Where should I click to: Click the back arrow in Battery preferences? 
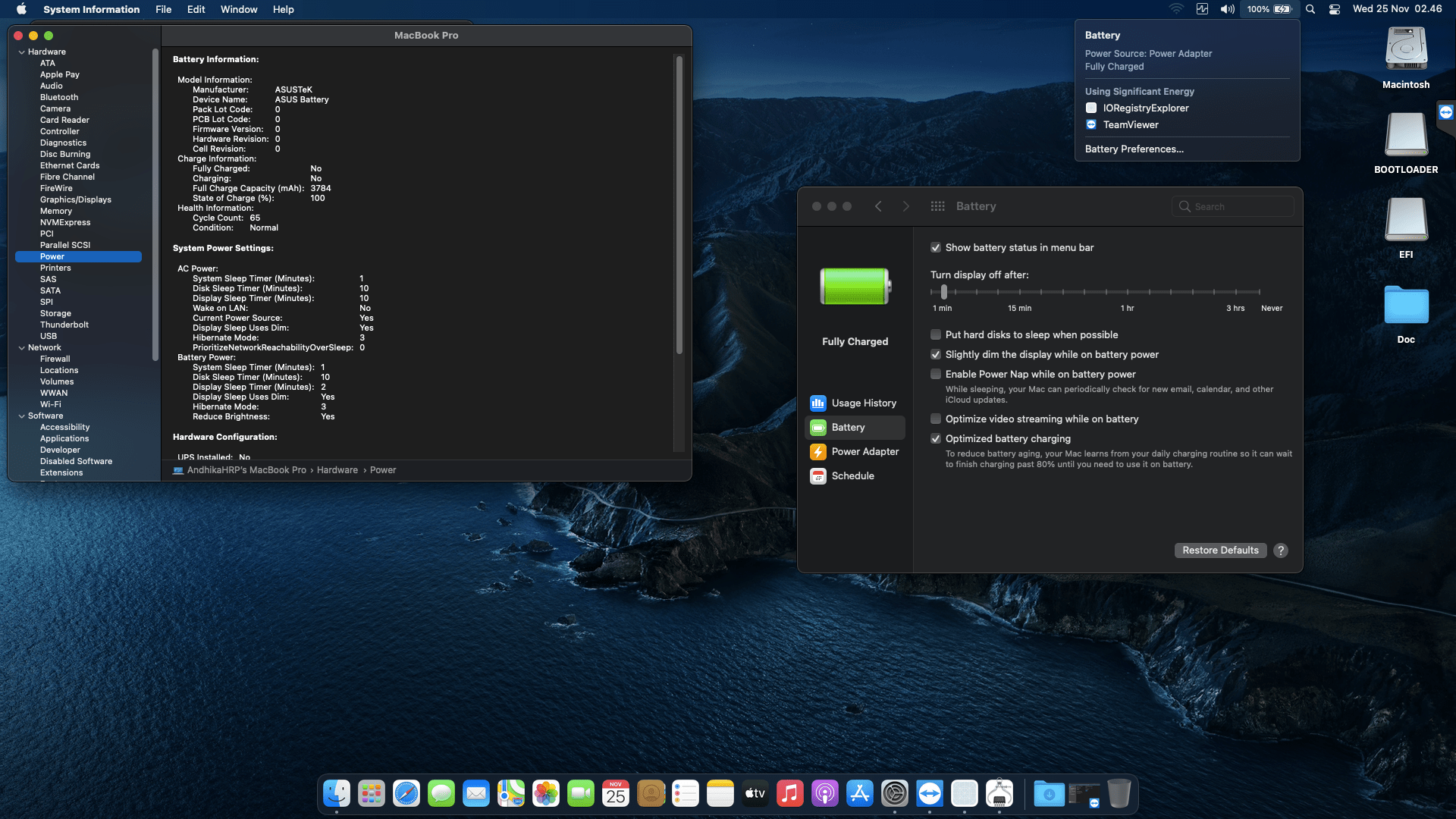(878, 206)
